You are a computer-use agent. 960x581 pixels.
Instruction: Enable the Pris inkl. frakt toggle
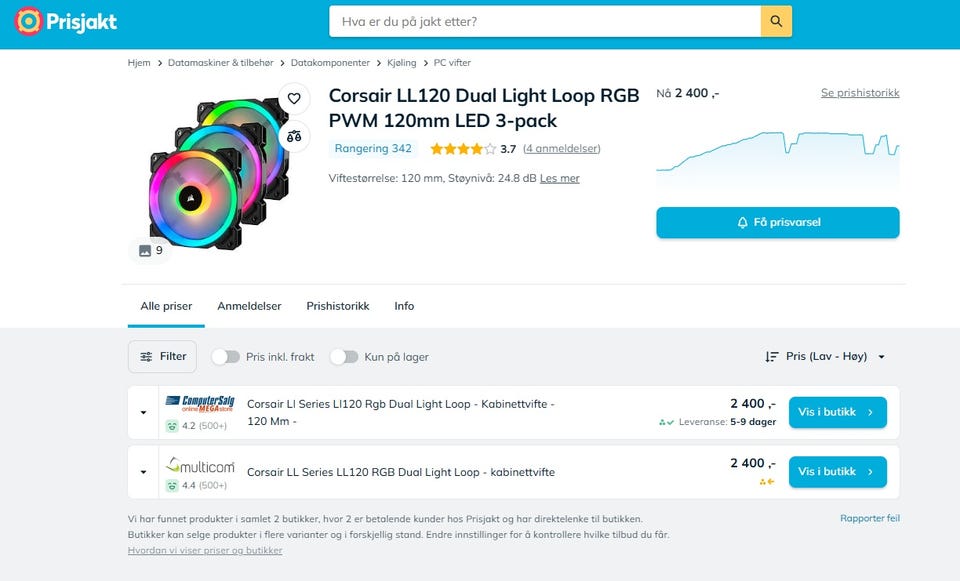click(226, 357)
